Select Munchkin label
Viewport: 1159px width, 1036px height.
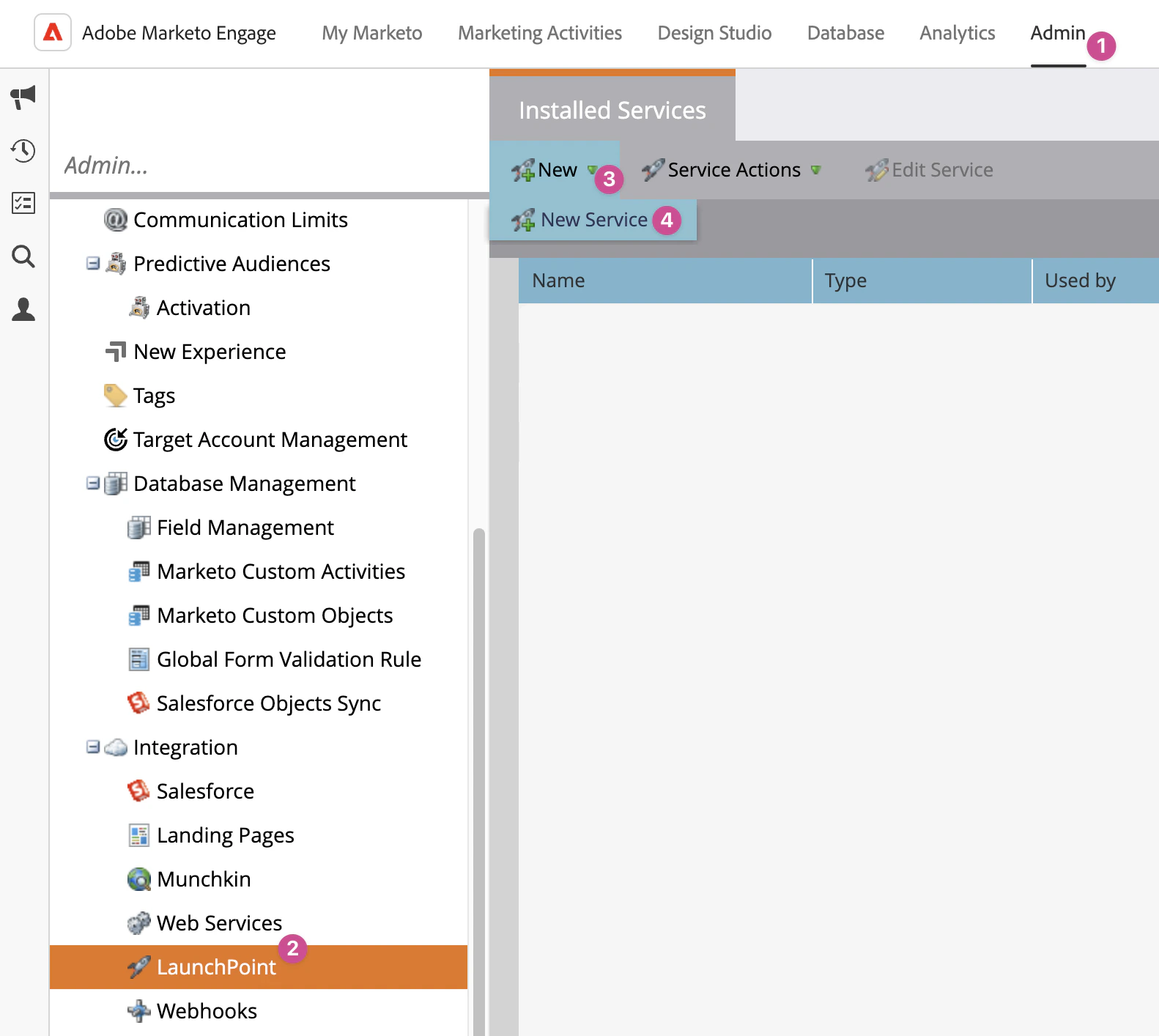point(204,878)
